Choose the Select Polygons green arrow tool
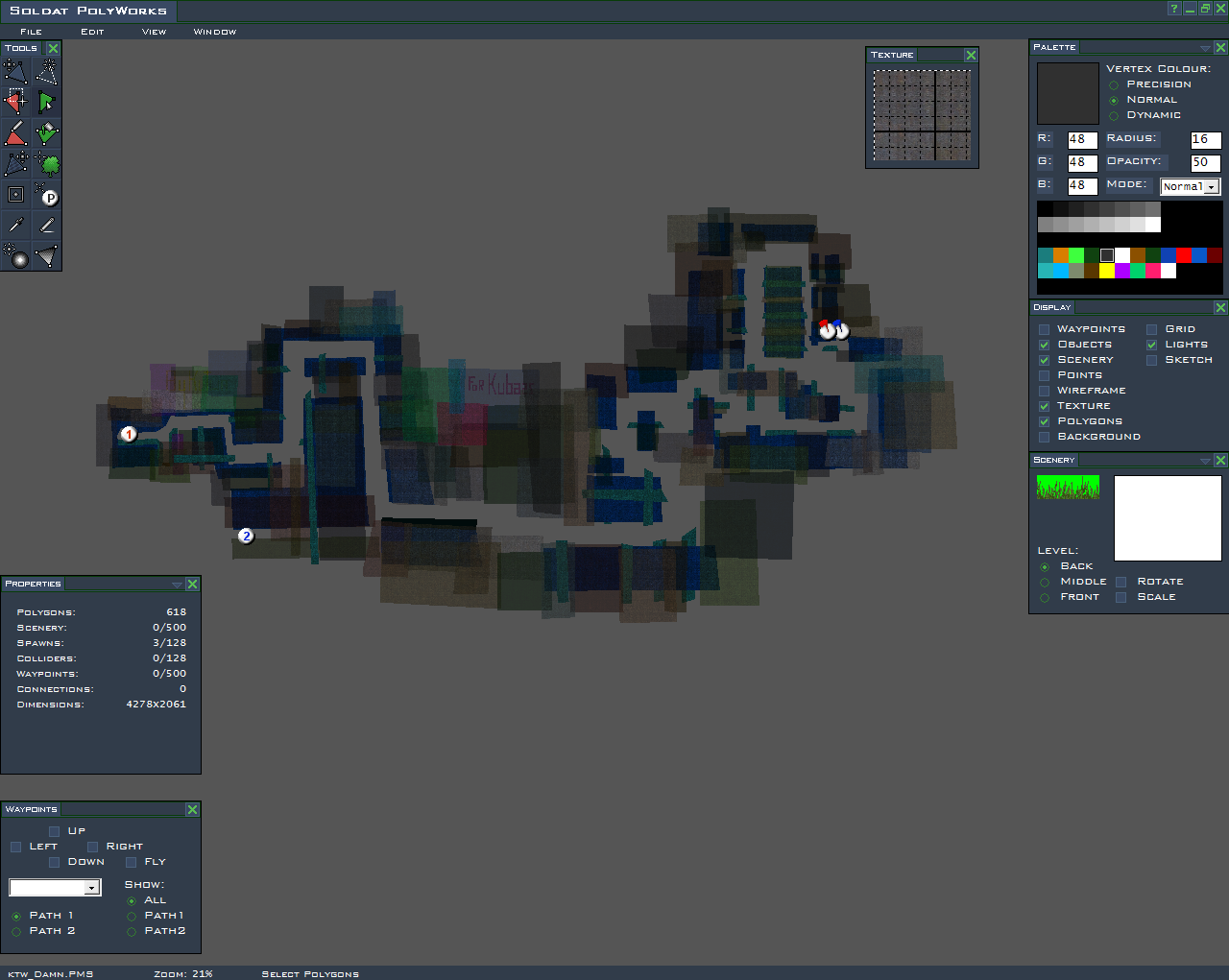The image size is (1229, 980). [x=46, y=103]
